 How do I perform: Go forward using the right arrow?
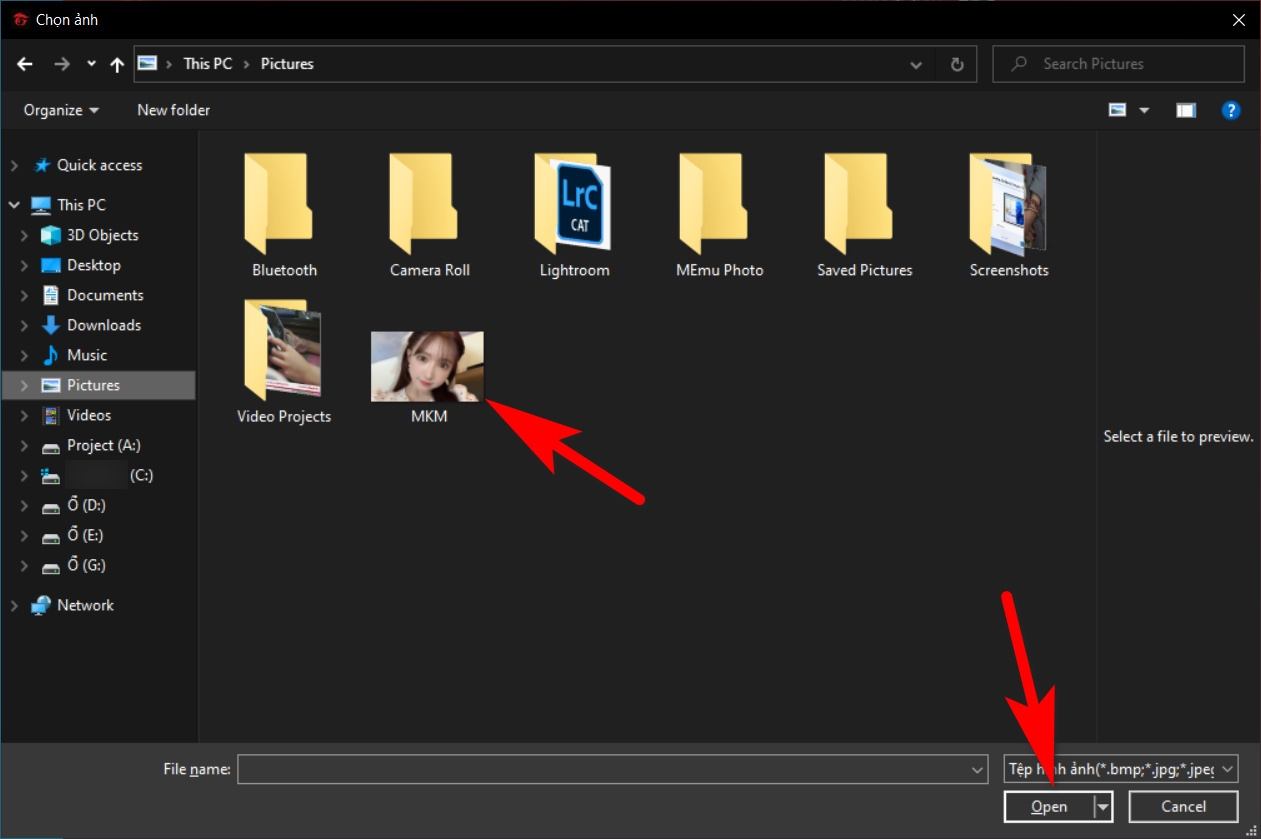point(62,64)
